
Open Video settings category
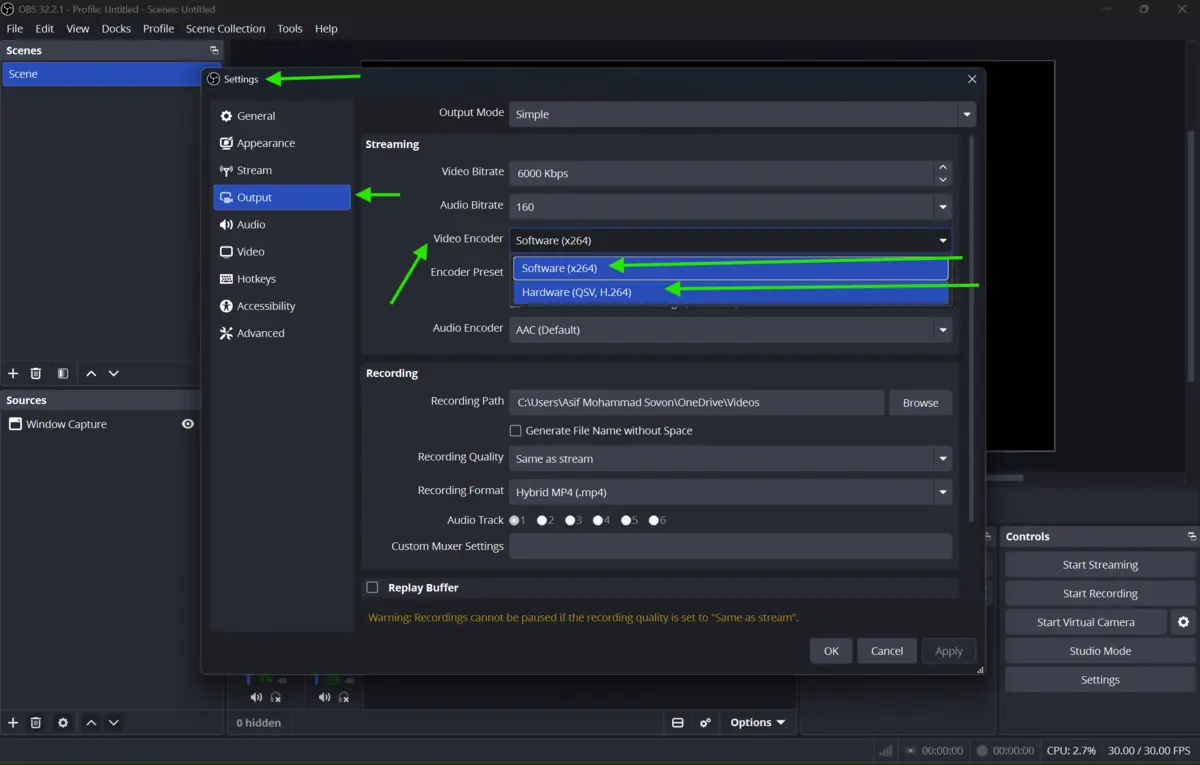[x=282, y=251]
